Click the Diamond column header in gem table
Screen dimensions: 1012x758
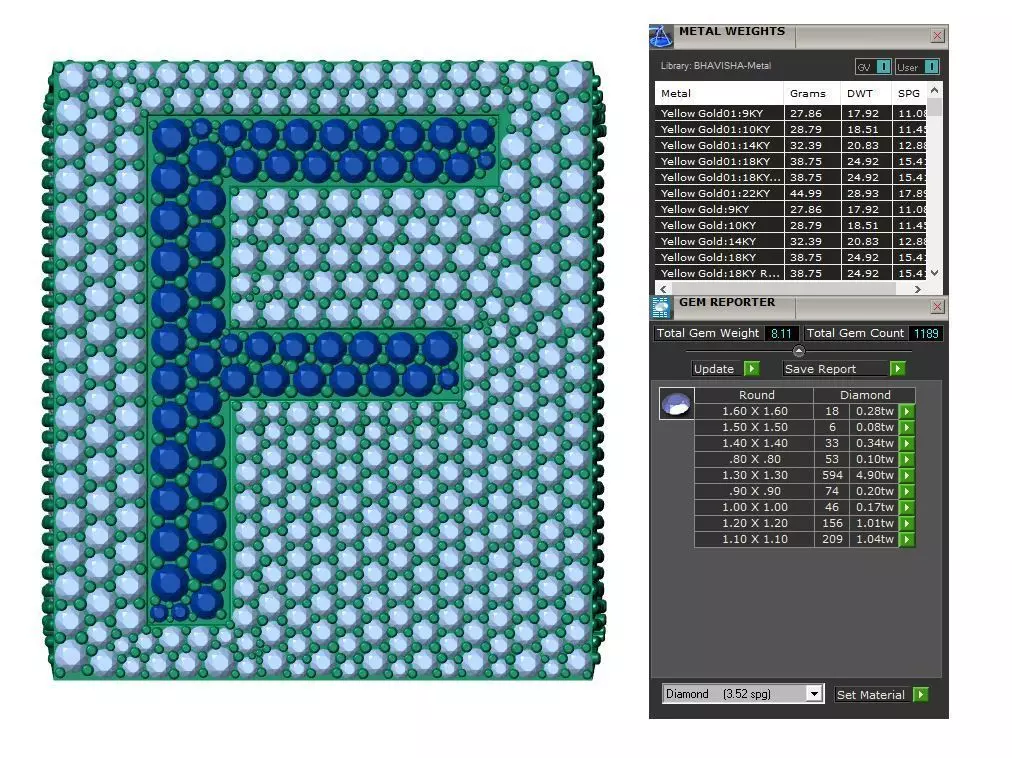(865, 395)
